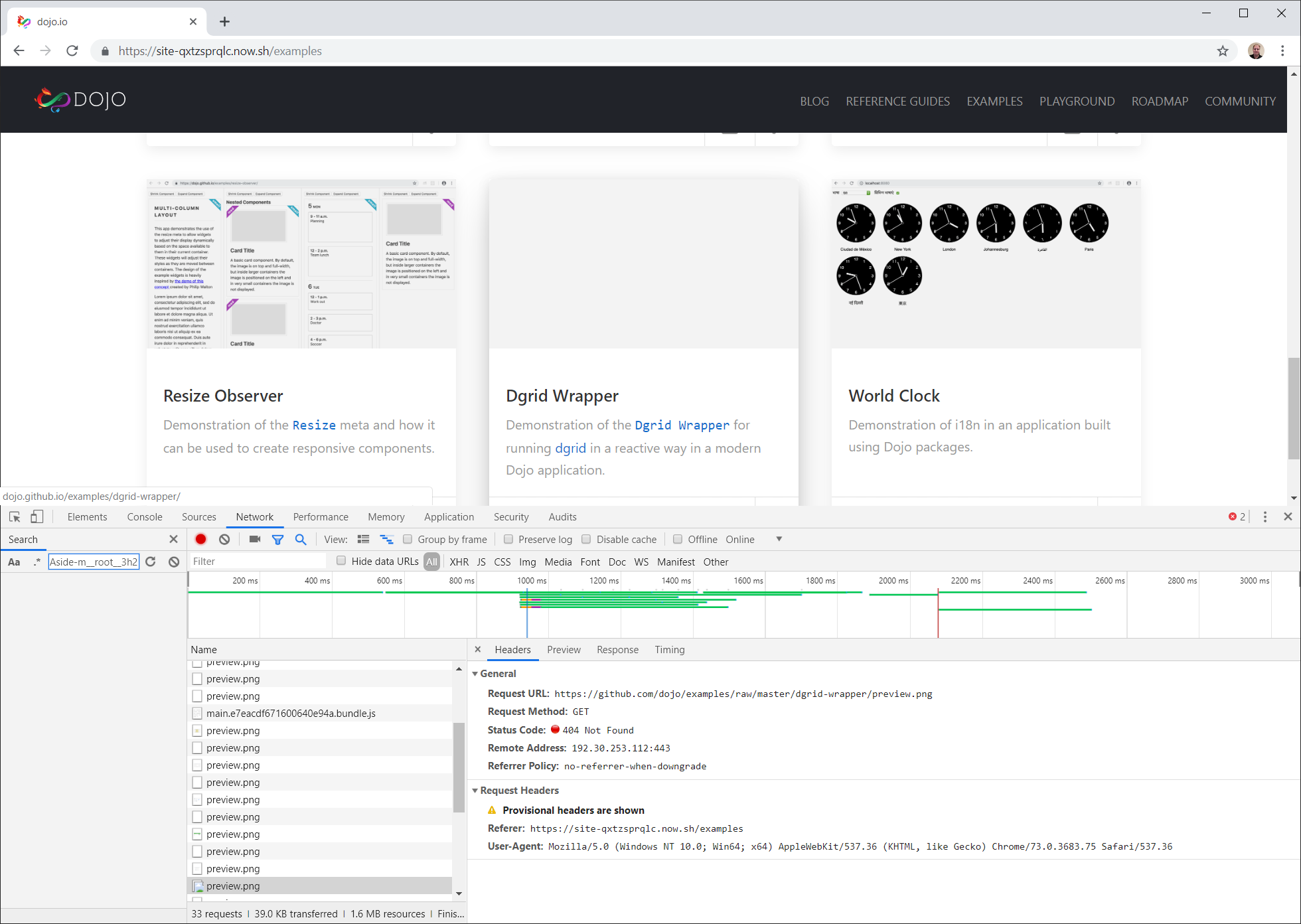The width and height of the screenshot is (1301, 924).
Task: Check the Disable cache option
Action: [586, 539]
